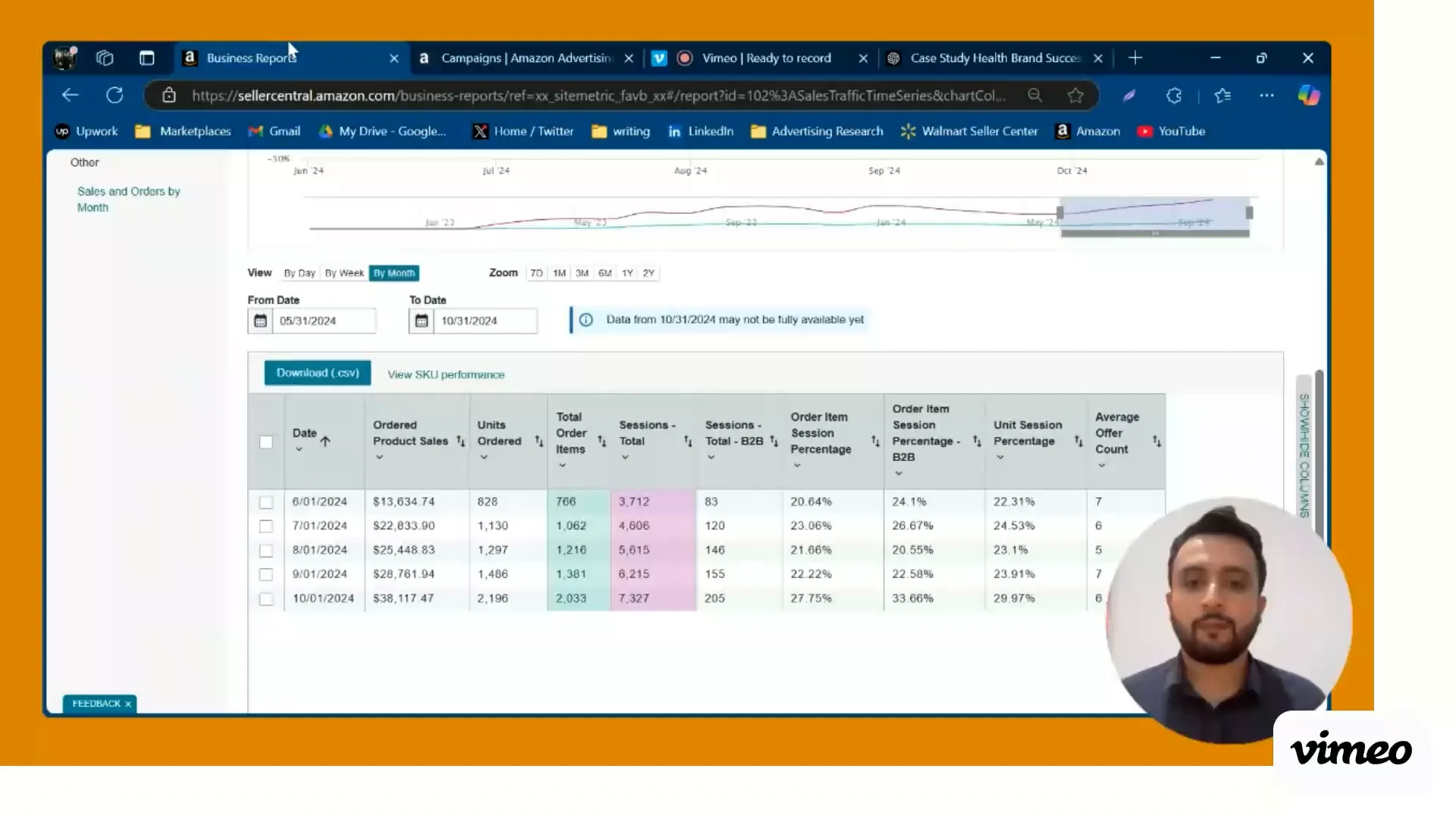Check the 10/01/2024 row checkbox
Screen dimensions: 1456x819
pyautogui.click(x=266, y=599)
